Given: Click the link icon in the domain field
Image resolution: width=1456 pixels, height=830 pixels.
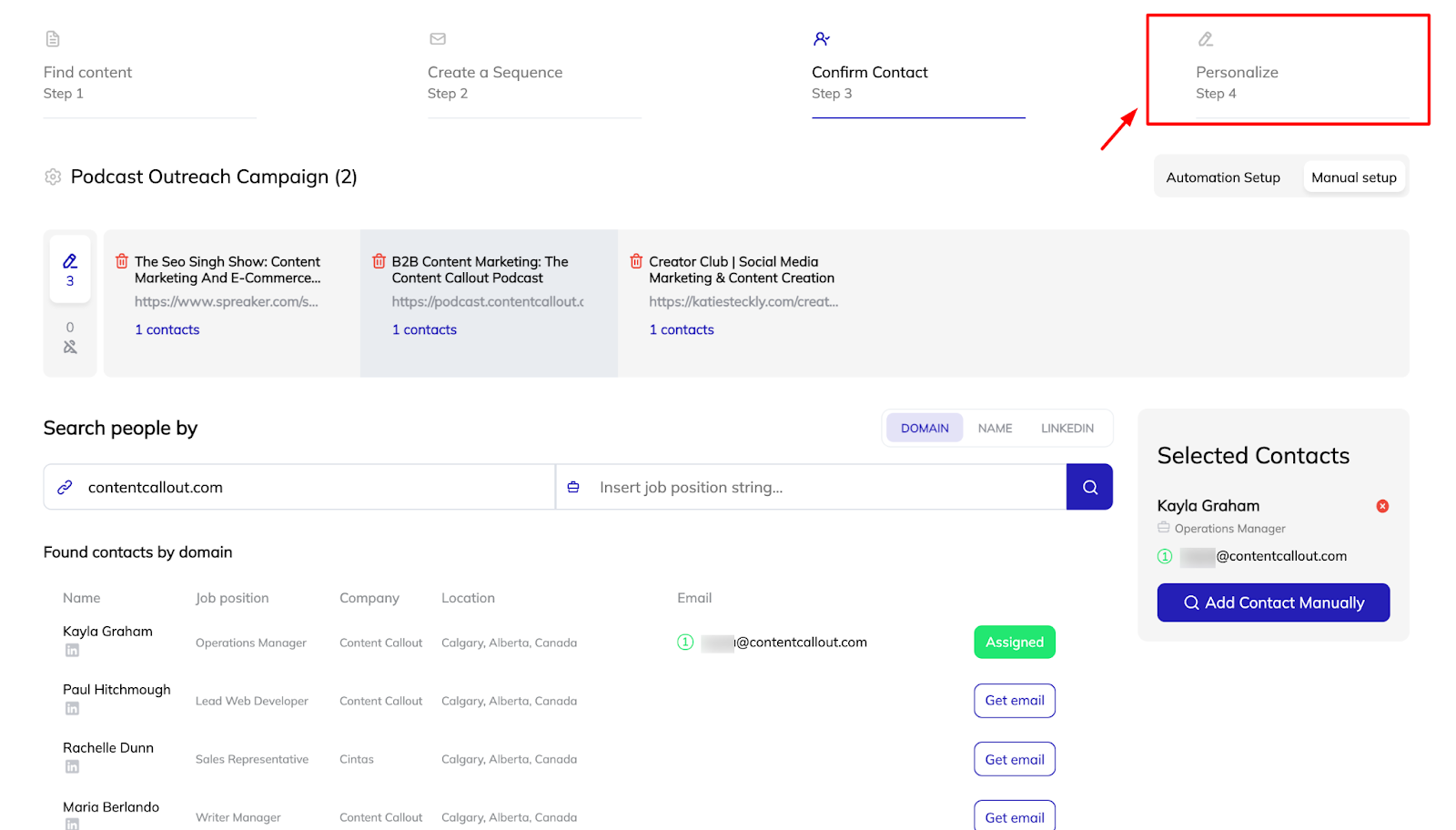Looking at the screenshot, I should 65,488.
